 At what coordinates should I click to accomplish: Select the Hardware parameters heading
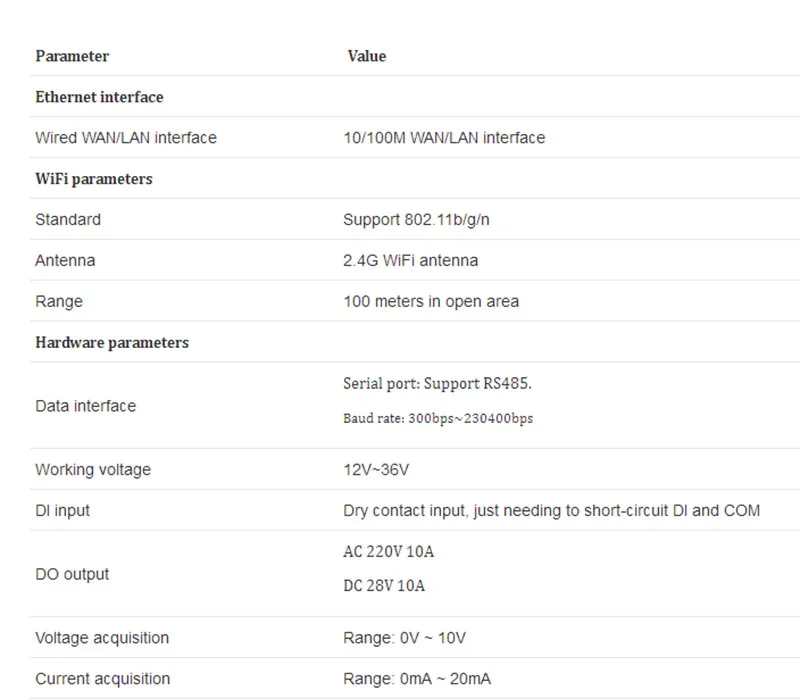112,342
